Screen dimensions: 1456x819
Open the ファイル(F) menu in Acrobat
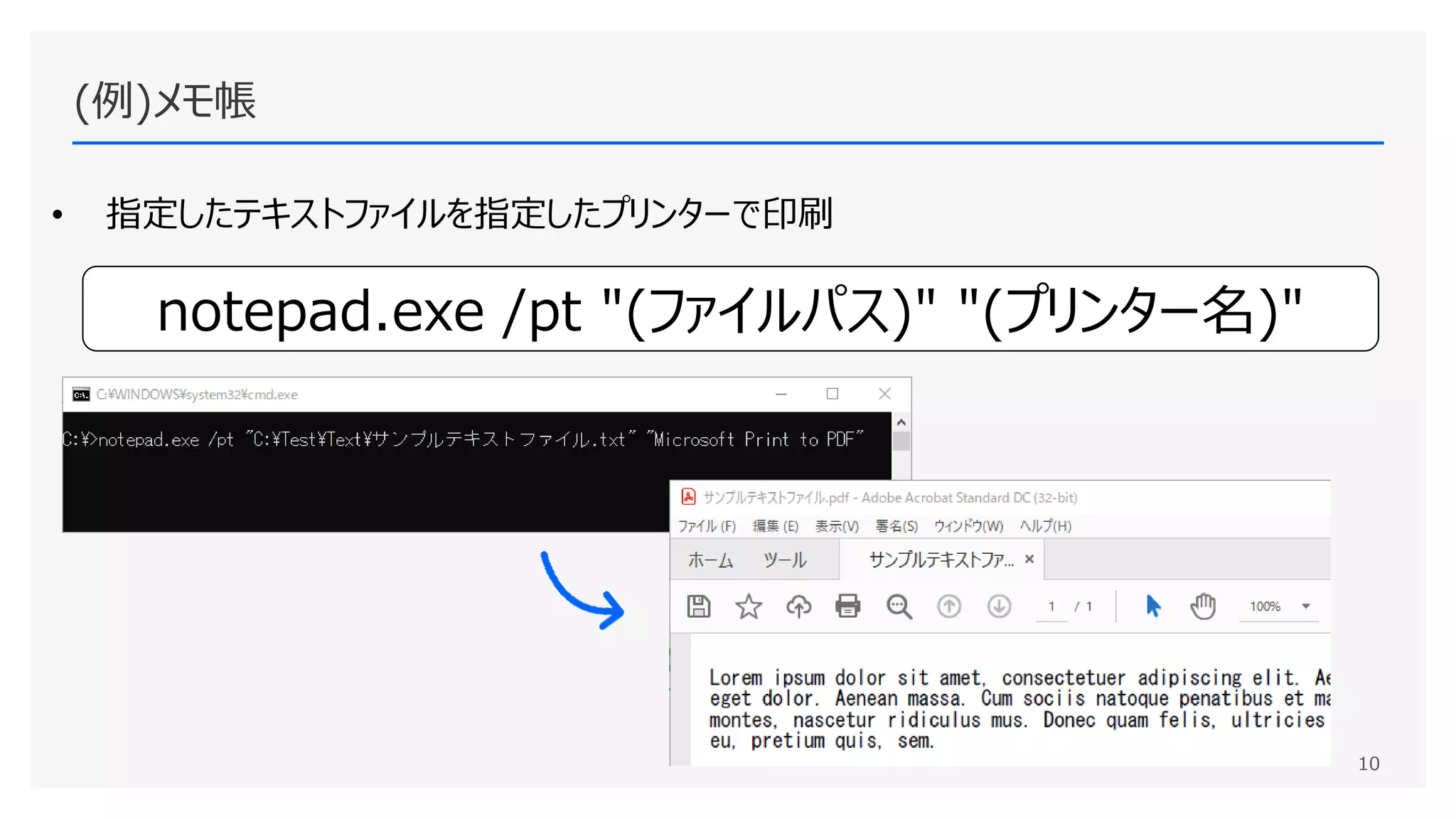point(707,526)
